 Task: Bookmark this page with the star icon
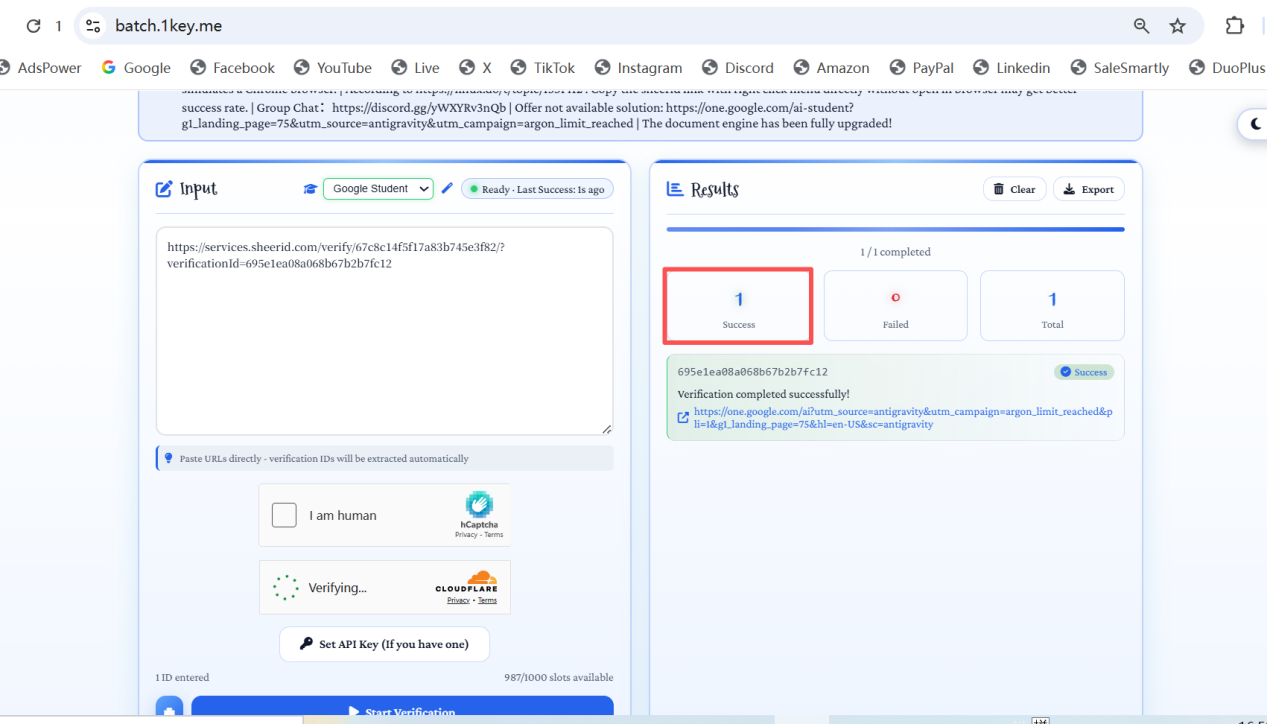point(1178,26)
